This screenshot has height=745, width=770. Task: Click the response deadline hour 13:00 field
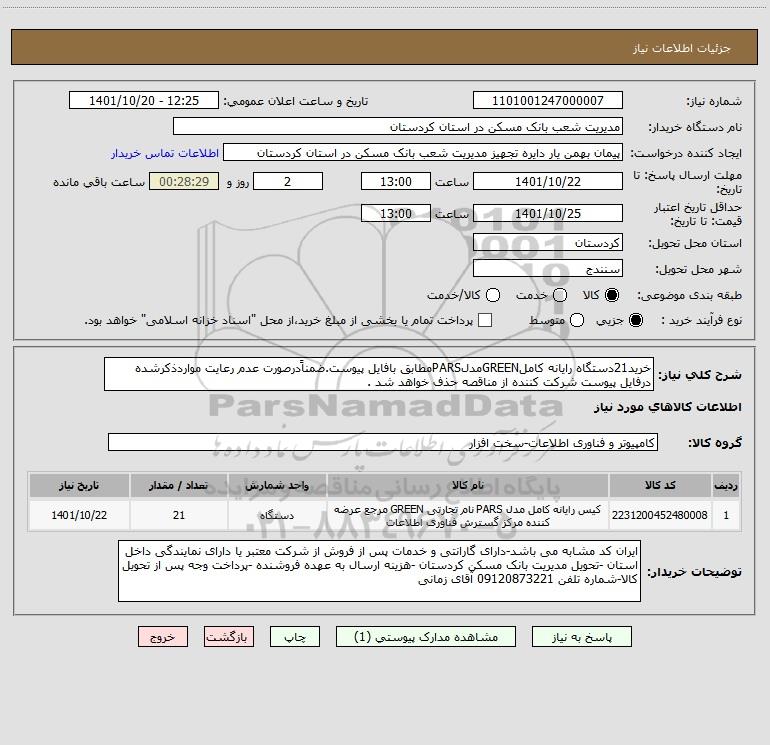click(396, 181)
